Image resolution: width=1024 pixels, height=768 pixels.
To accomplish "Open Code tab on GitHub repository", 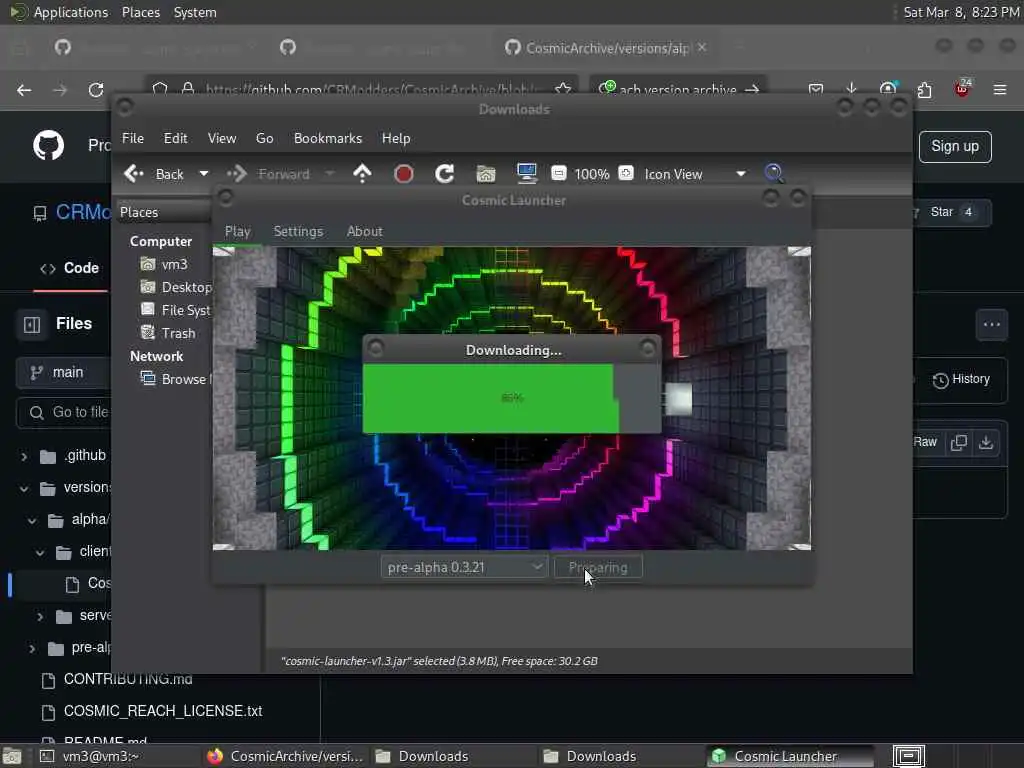I will (70, 268).
